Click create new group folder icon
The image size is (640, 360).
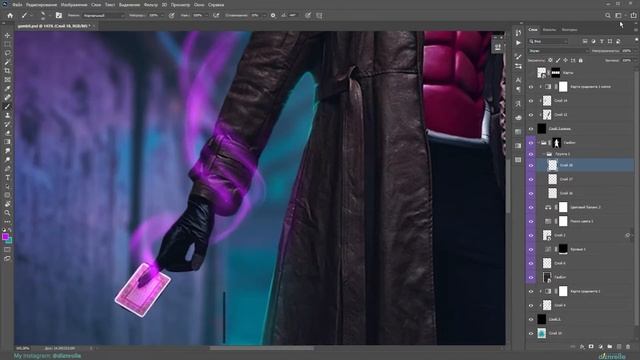[609, 347]
